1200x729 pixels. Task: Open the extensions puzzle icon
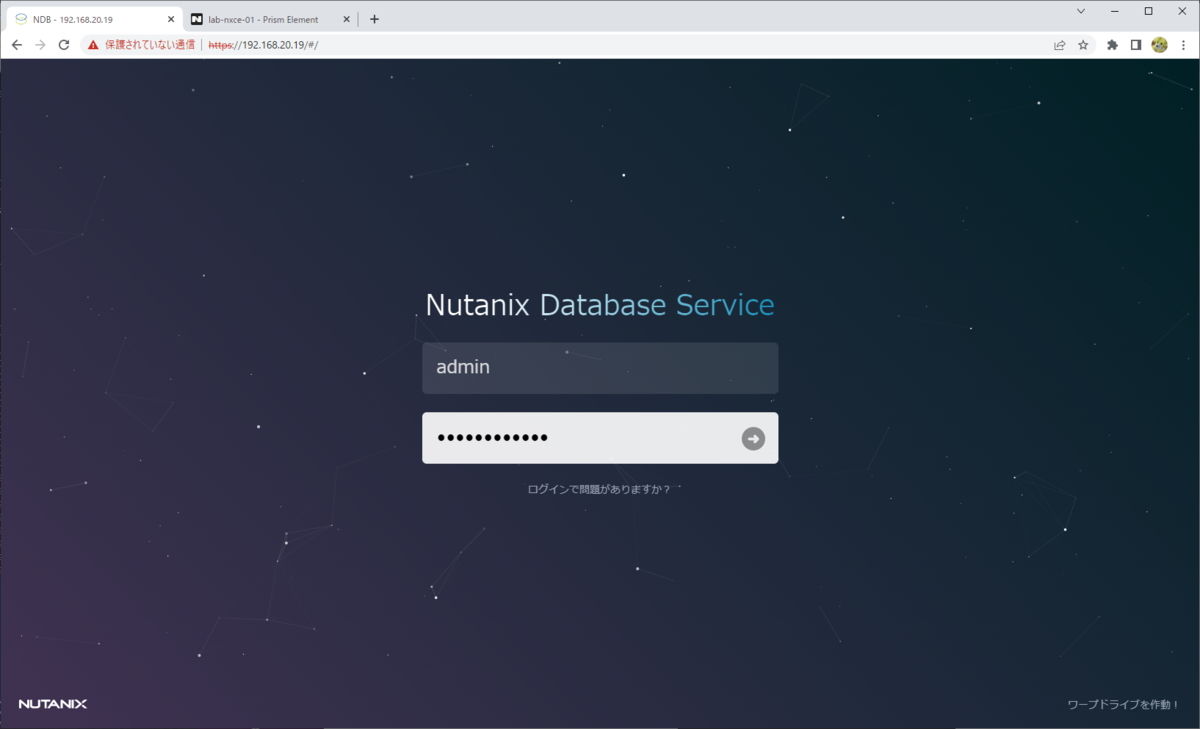click(1112, 45)
